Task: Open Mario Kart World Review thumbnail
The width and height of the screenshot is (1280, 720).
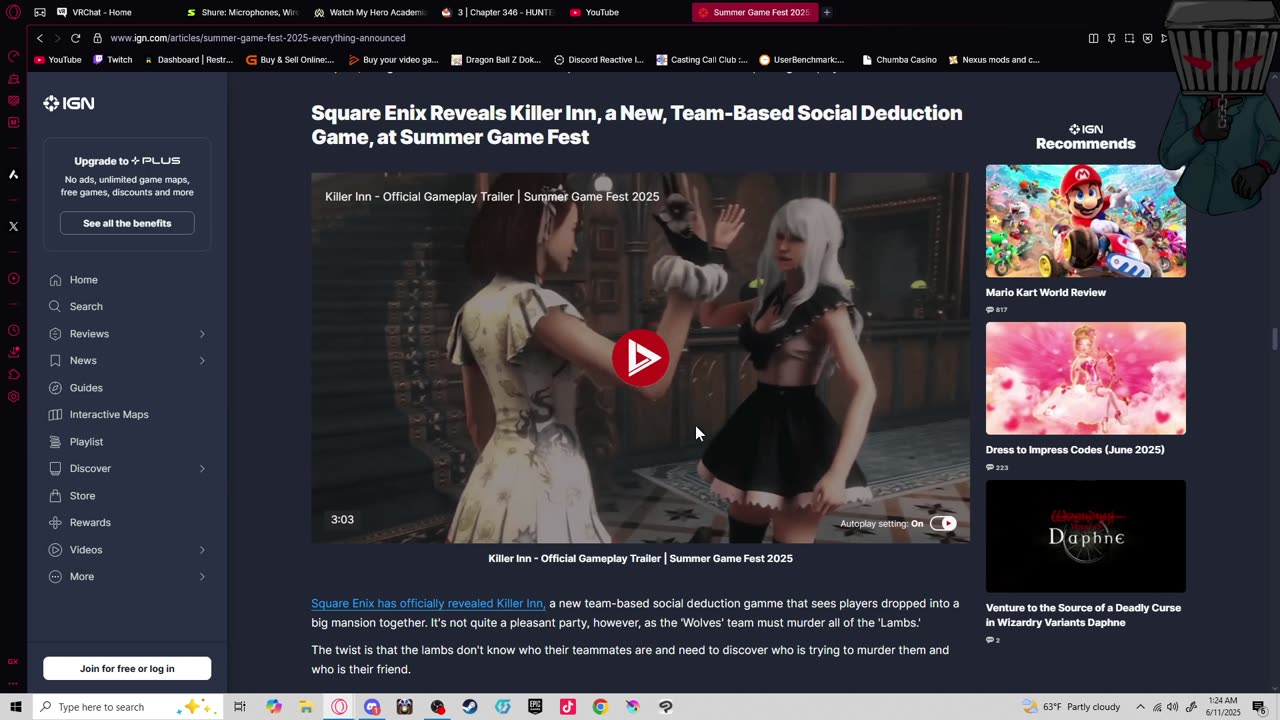Action: click(1085, 221)
